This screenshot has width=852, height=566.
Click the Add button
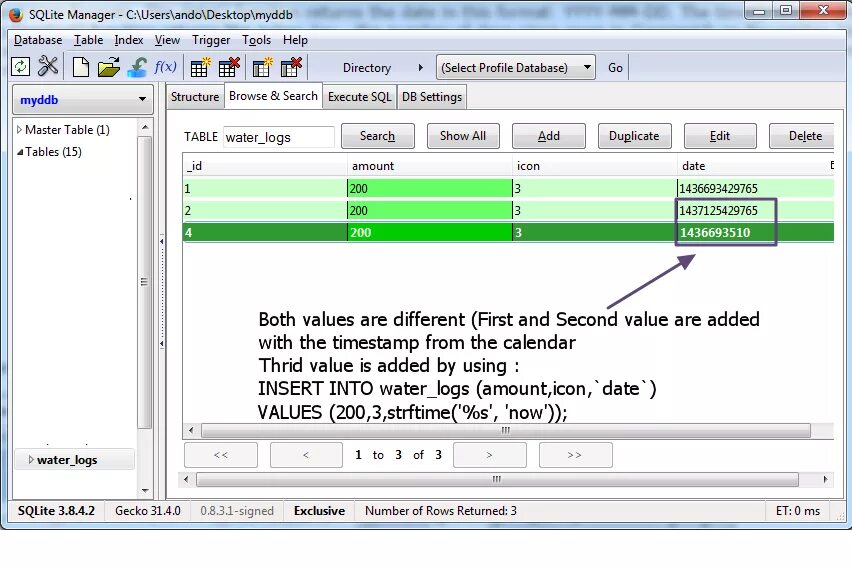click(549, 136)
